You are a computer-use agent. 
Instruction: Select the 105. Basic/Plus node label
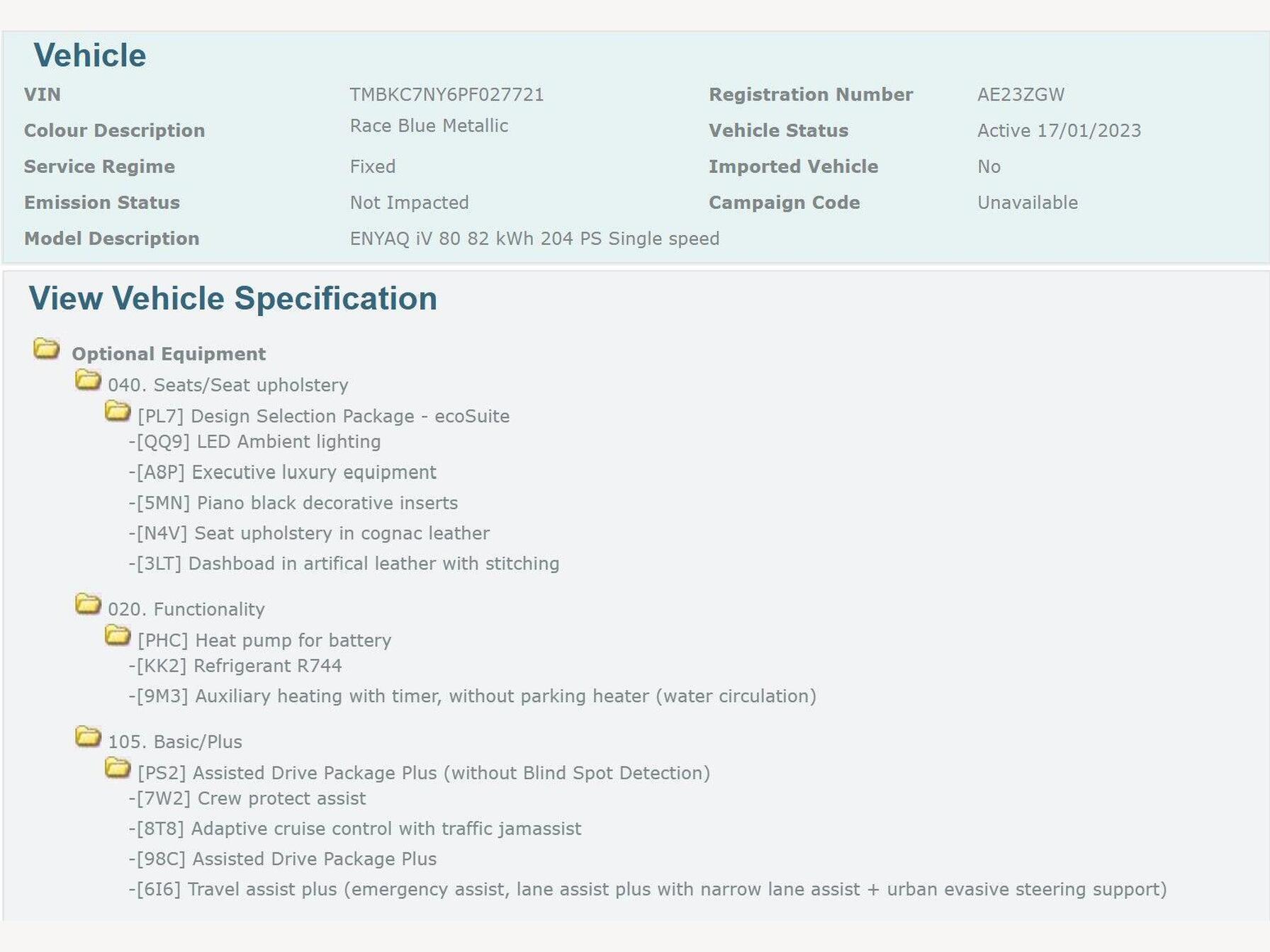coord(174,742)
